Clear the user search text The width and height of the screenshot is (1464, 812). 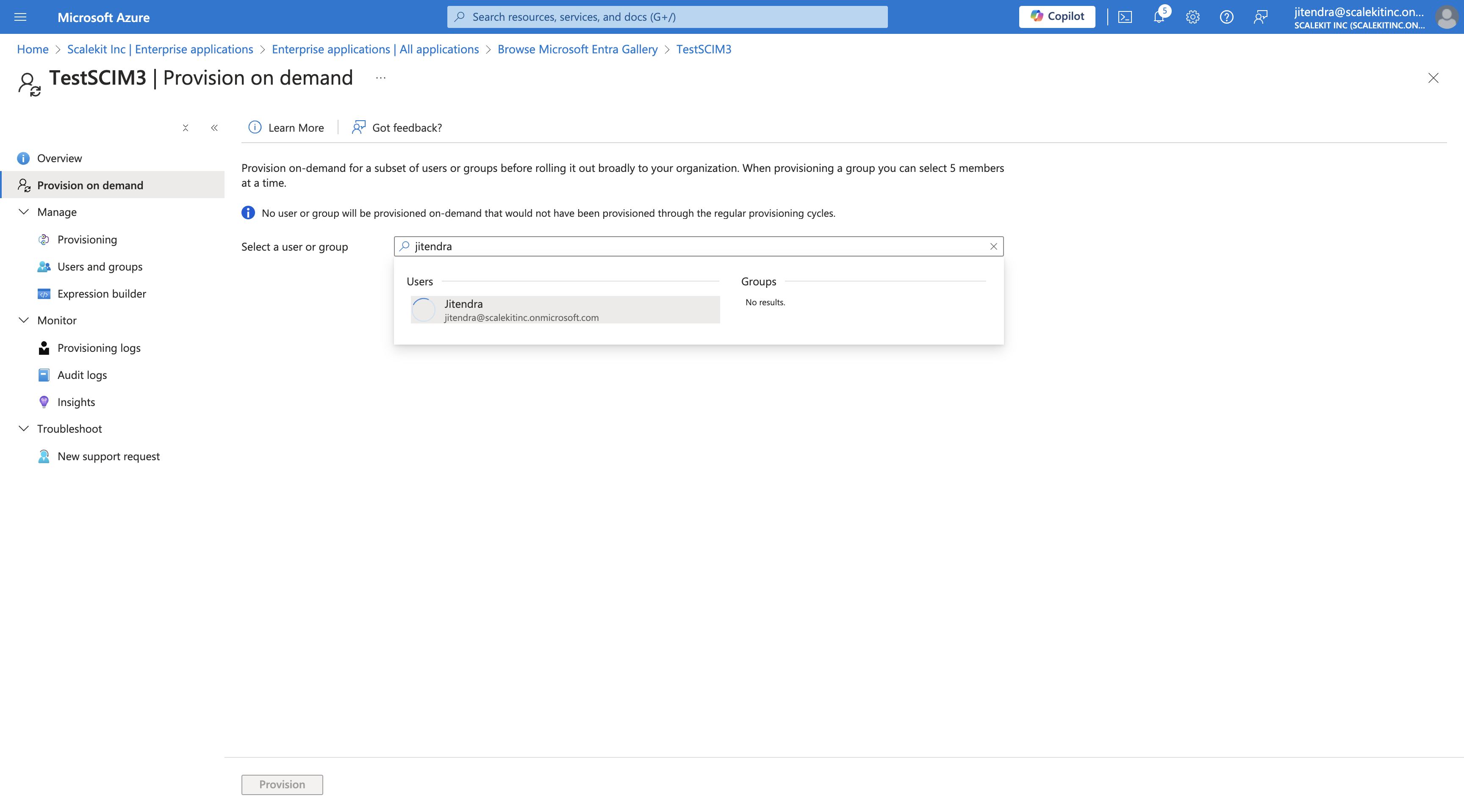tap(993, 246)
